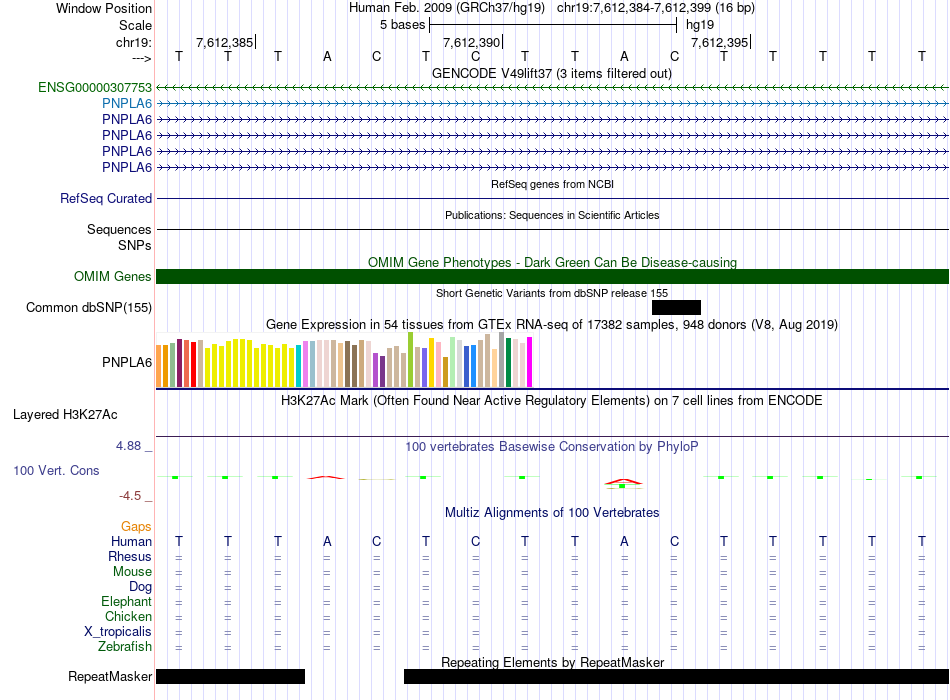Open the 'Gene Expression in 54 tissues' title
The image size is (950, 700).
pos(552,324)
